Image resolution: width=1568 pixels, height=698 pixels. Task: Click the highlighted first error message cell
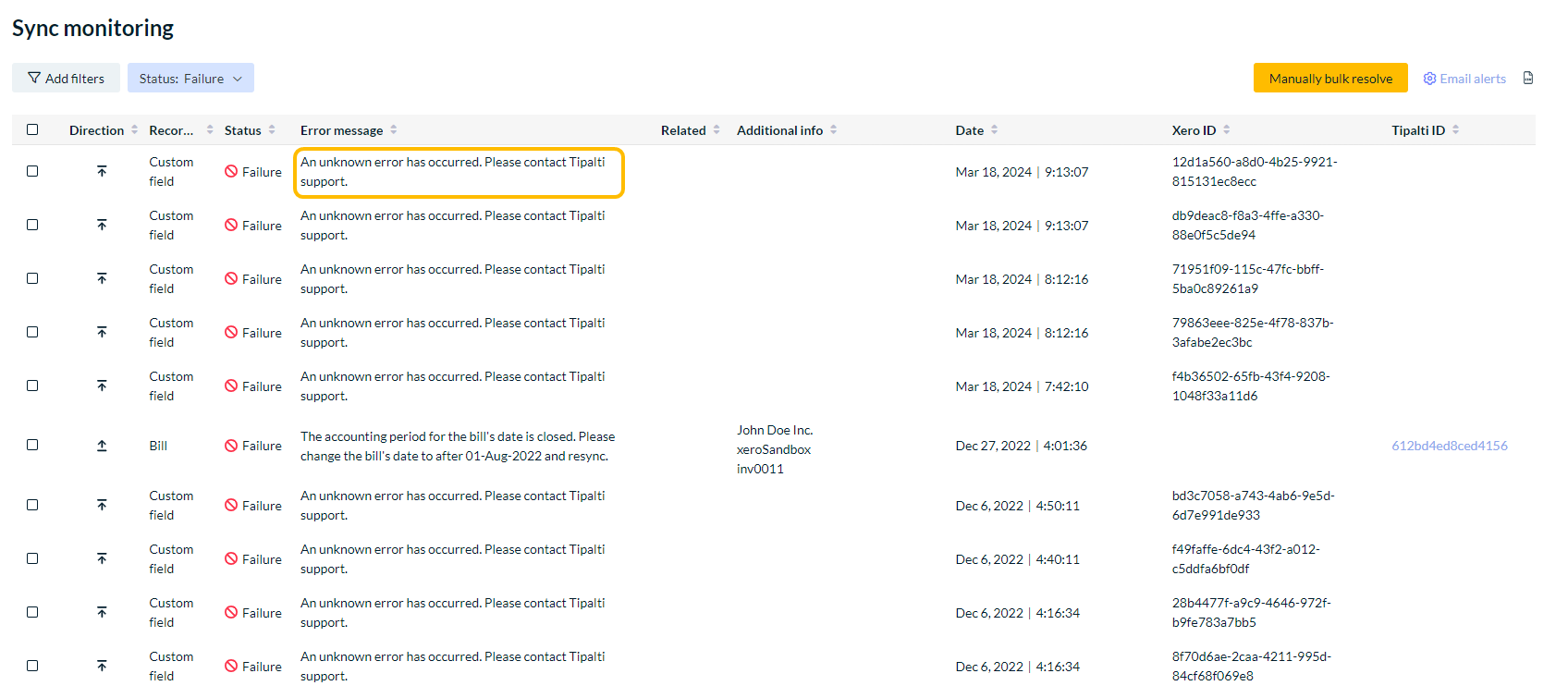459,172
